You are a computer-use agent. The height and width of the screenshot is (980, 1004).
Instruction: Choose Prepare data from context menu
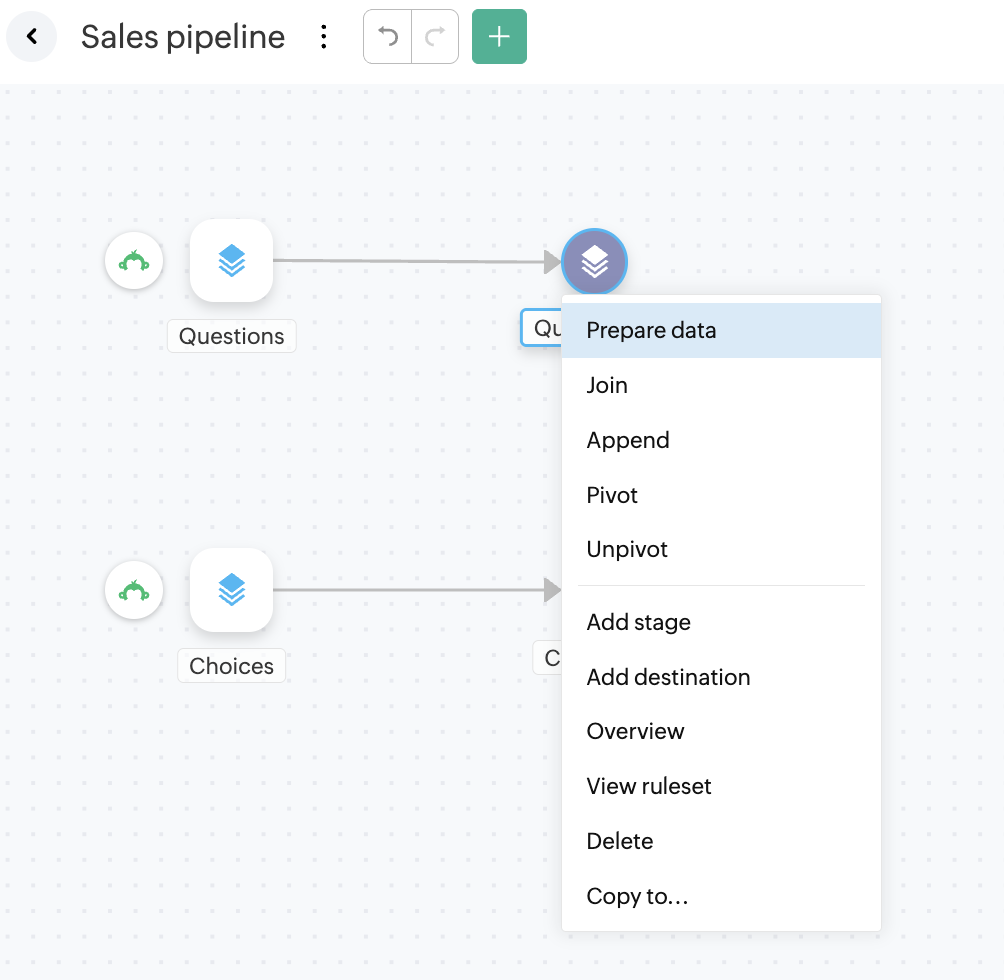[651, 331]
